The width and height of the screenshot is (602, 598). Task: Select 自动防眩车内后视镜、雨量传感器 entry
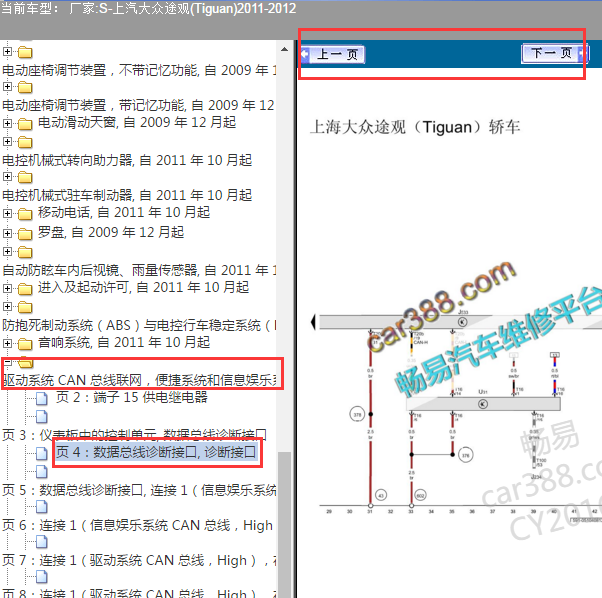pos(139,270)
